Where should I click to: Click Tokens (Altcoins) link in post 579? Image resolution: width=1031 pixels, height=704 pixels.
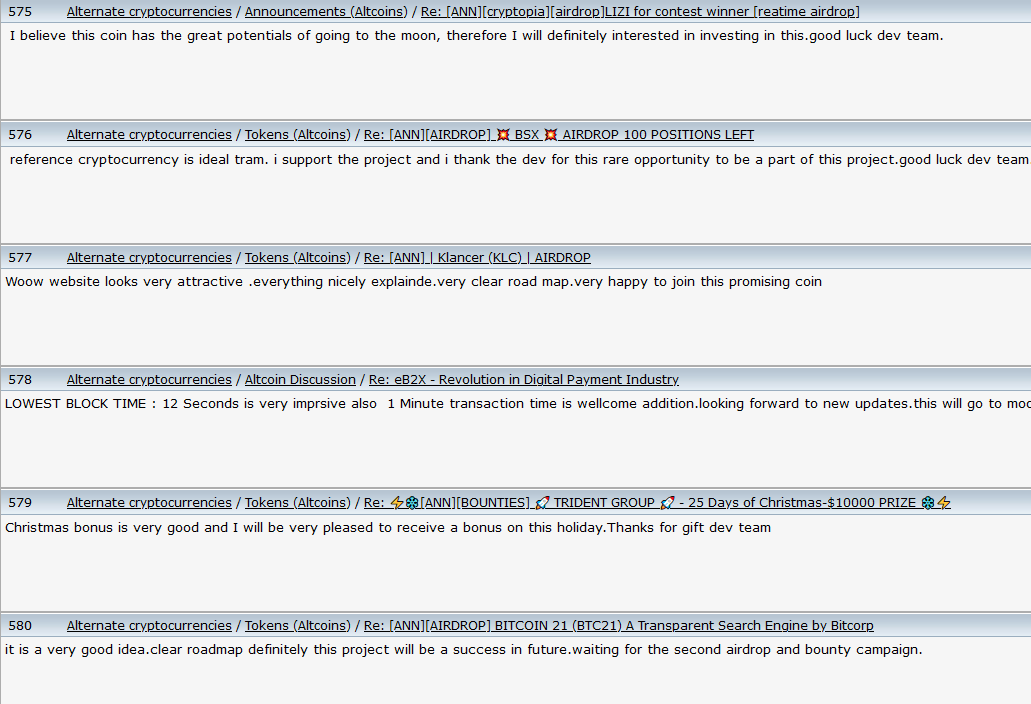[x=298, y=503]
